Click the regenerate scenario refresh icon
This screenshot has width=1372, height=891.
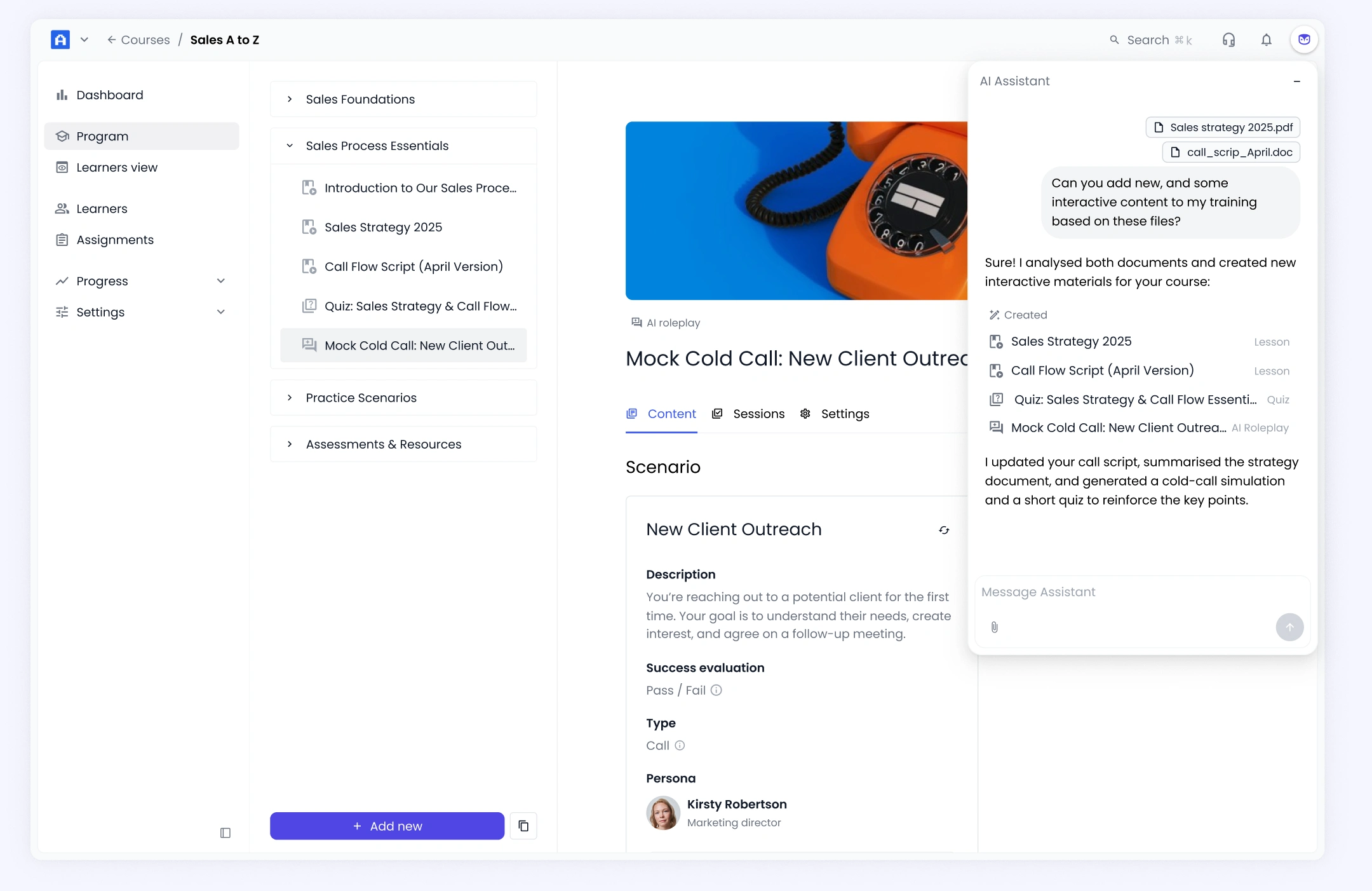click(x=944, y=530)
